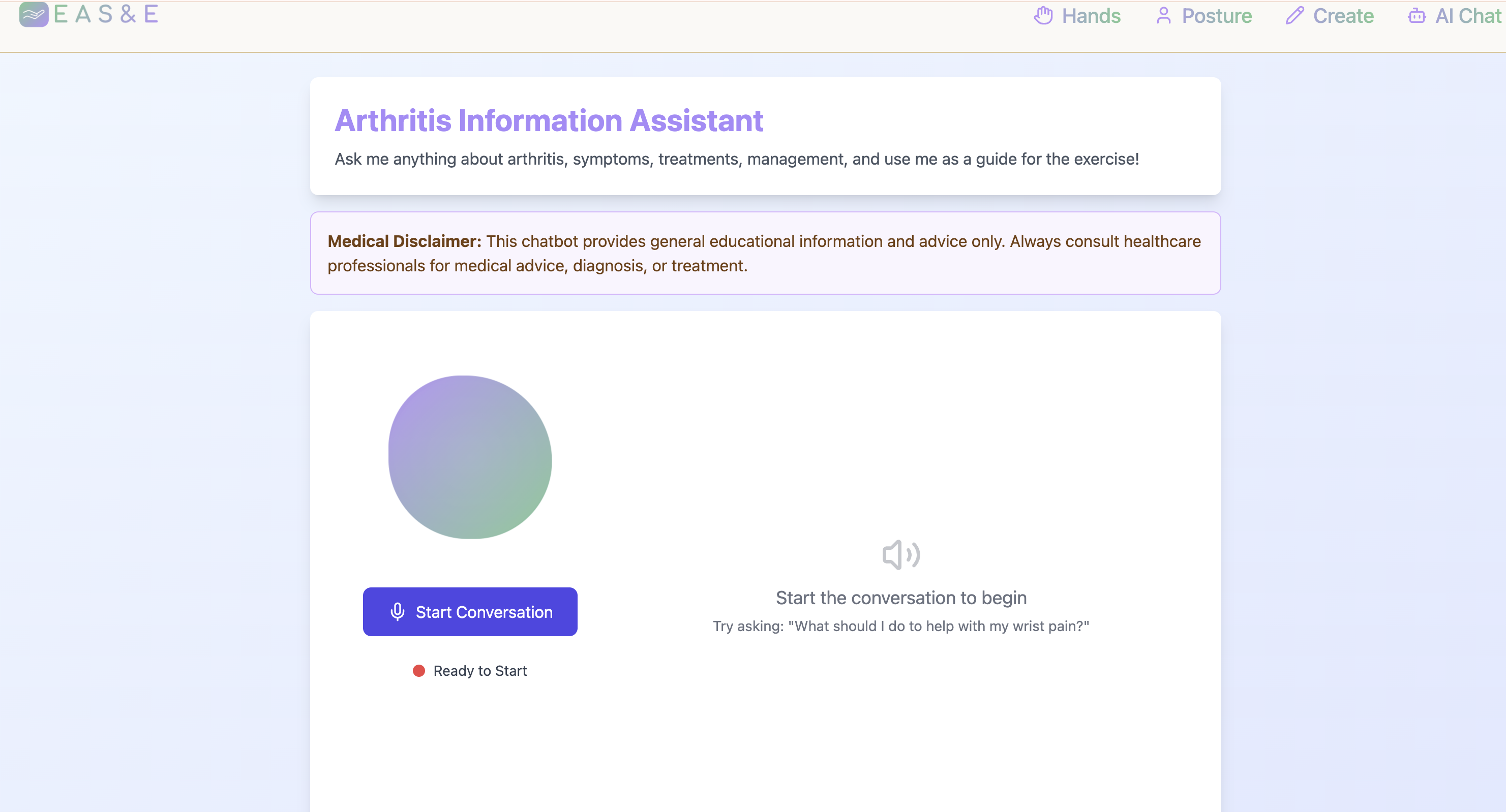Screen dimensions: 1506x812
Task: Click the Start the conversation to begin text
Action: [901, 598]
